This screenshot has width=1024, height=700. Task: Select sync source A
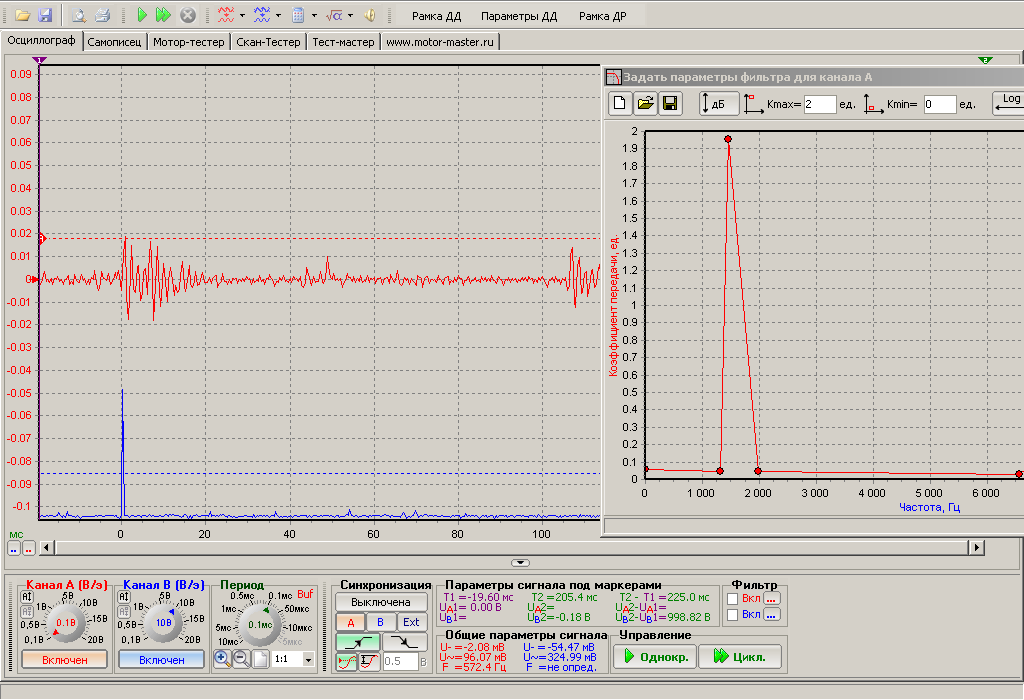coord(351,622)
